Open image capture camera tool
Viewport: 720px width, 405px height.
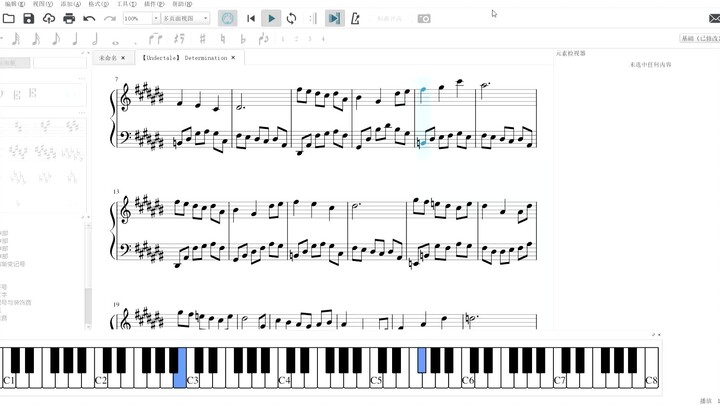424,18
